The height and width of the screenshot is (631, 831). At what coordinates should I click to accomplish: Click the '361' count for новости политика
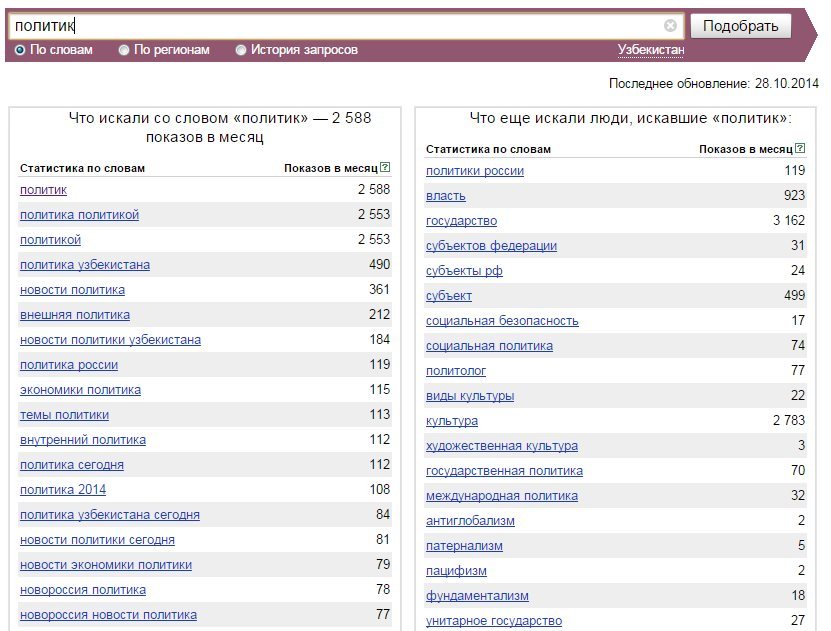pyautogui.click(x=379, y=289)
